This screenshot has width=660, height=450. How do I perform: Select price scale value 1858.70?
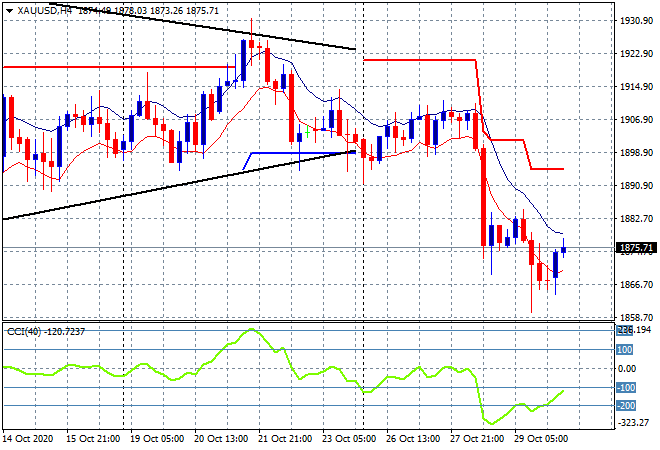636,317
